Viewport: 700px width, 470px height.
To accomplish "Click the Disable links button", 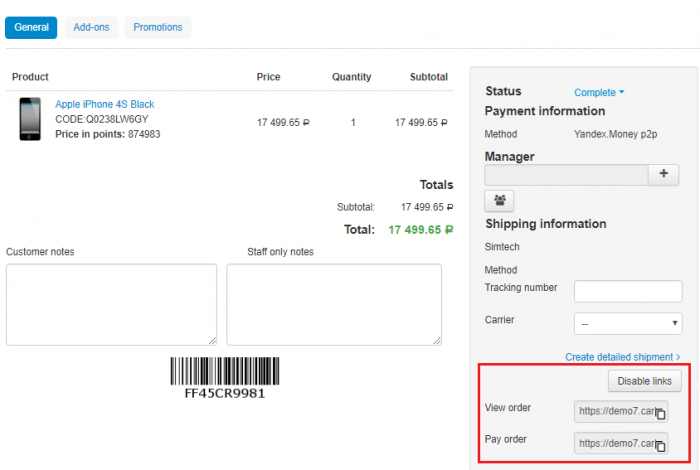I will 644,381.
